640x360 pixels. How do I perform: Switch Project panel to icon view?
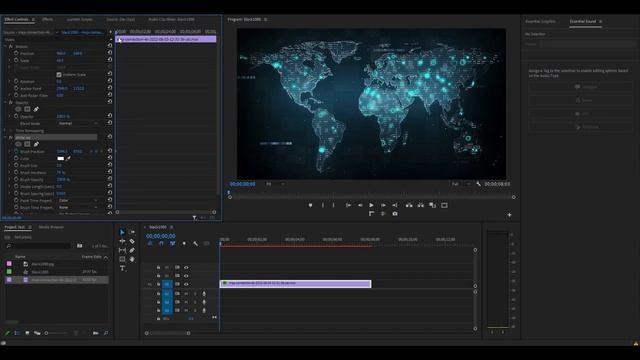[x=27, y=333]
